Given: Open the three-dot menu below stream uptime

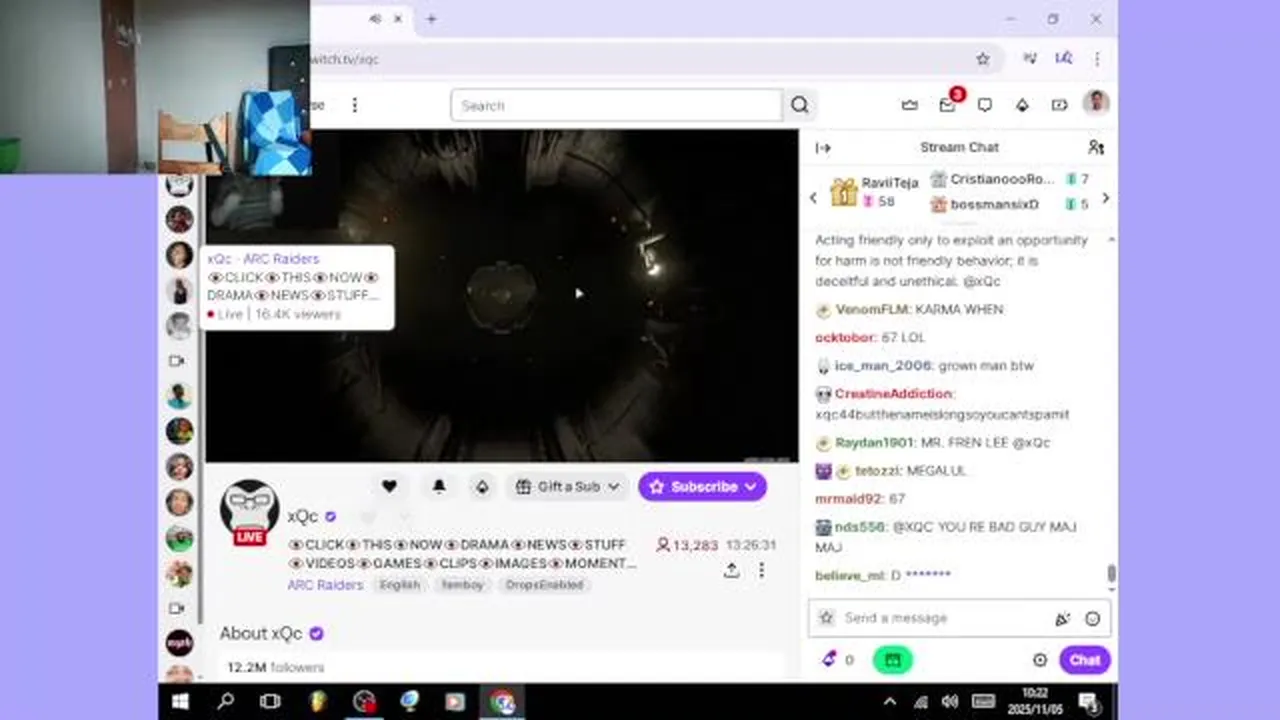Looking at the screenshot, I should [x=761, y=570].
